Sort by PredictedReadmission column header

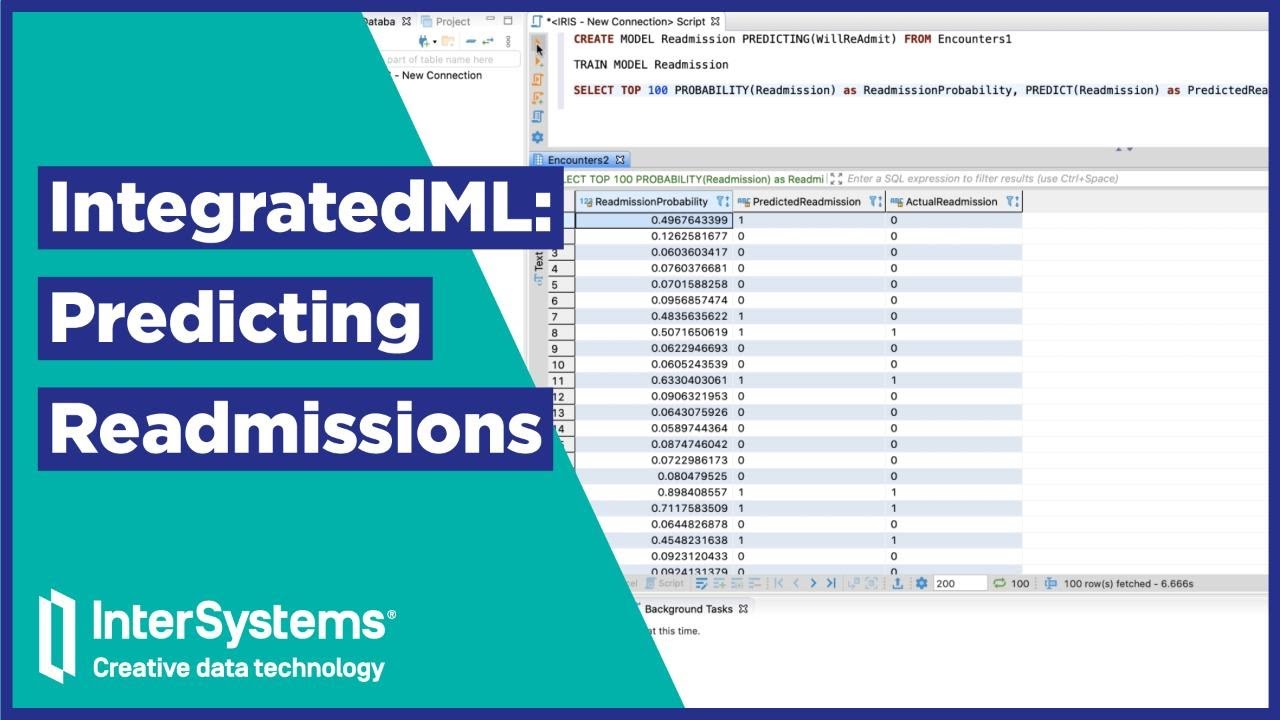point(806,202)
